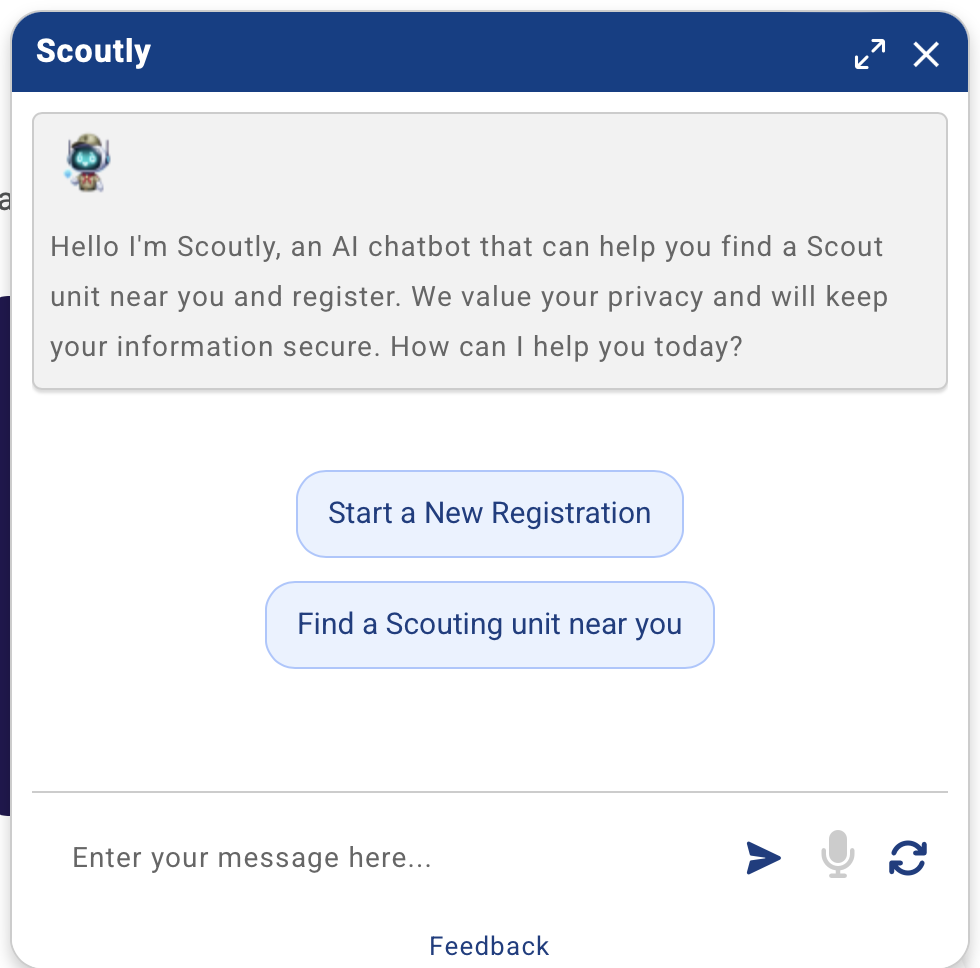The image size is (980, 968).
Task: Select the Scouting unit search quick reply
Action: [489, 625]
